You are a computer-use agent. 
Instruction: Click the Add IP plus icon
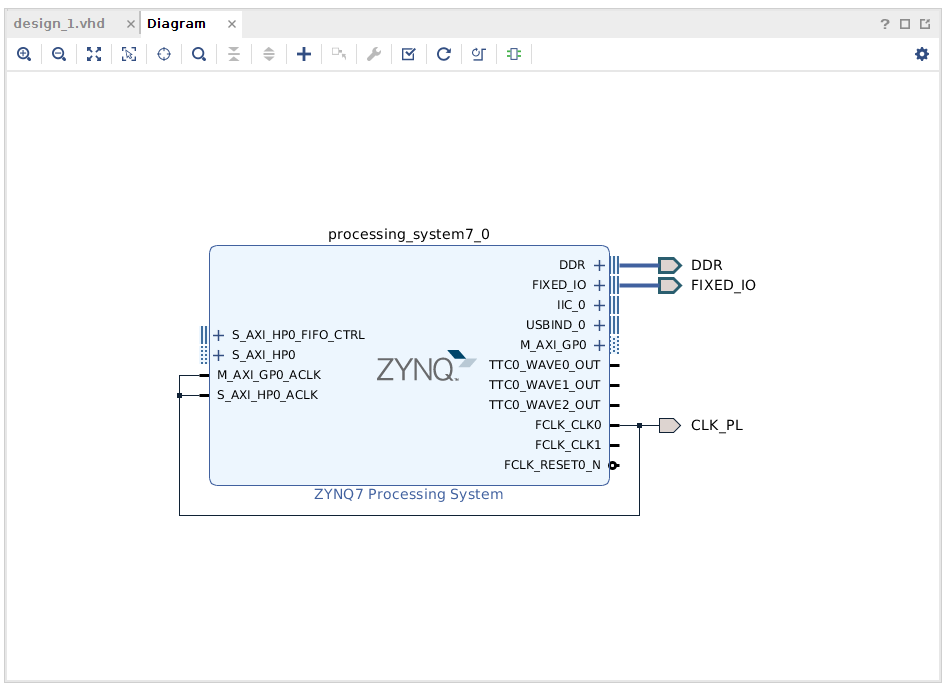303,54
